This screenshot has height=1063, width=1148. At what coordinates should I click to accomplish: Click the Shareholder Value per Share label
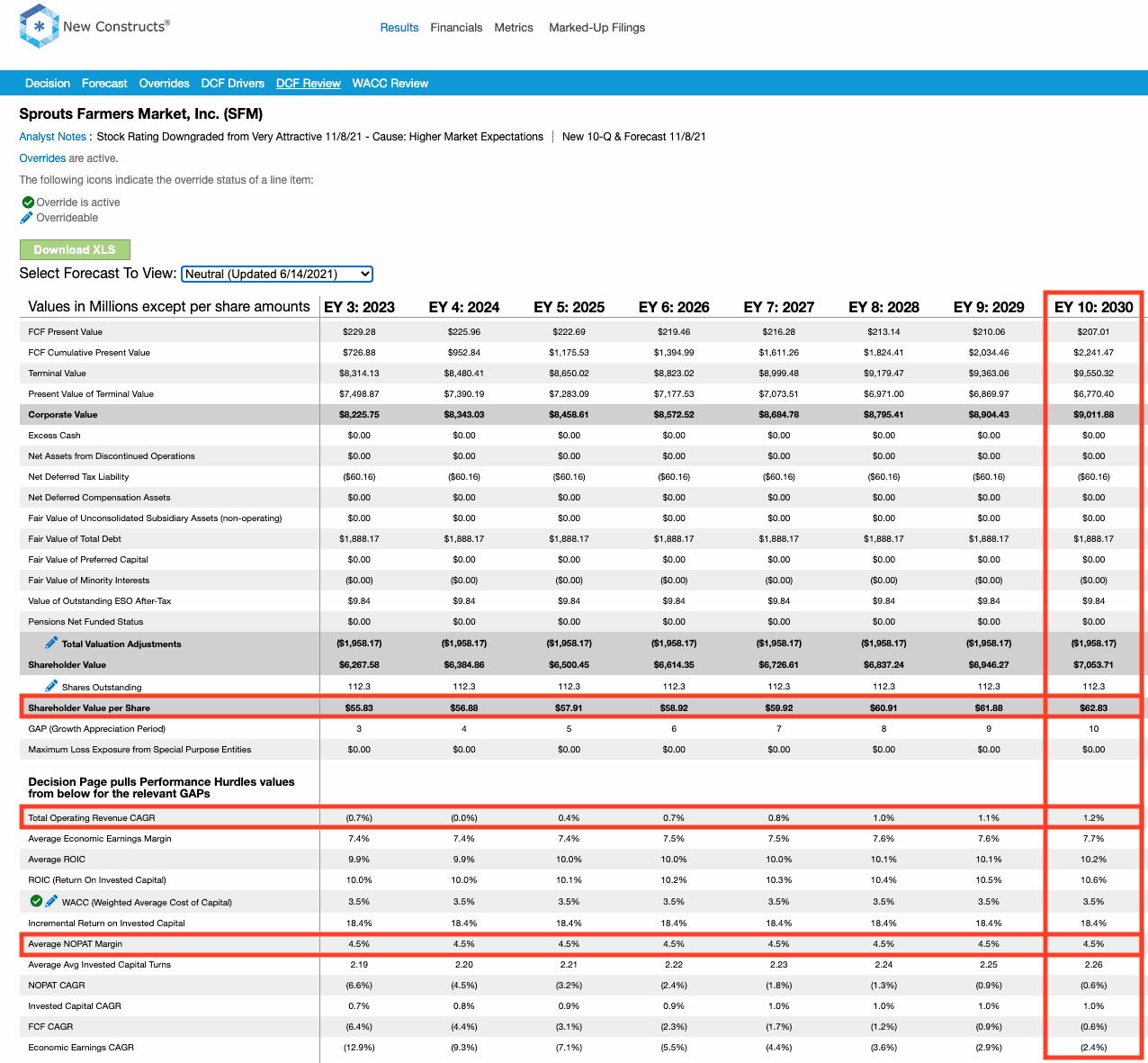(89, 708)
